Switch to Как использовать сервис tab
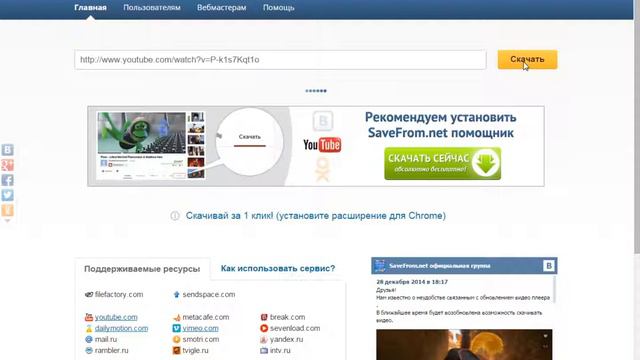Image resolution: width=640 pixels, height=360 pixels. 278,268
